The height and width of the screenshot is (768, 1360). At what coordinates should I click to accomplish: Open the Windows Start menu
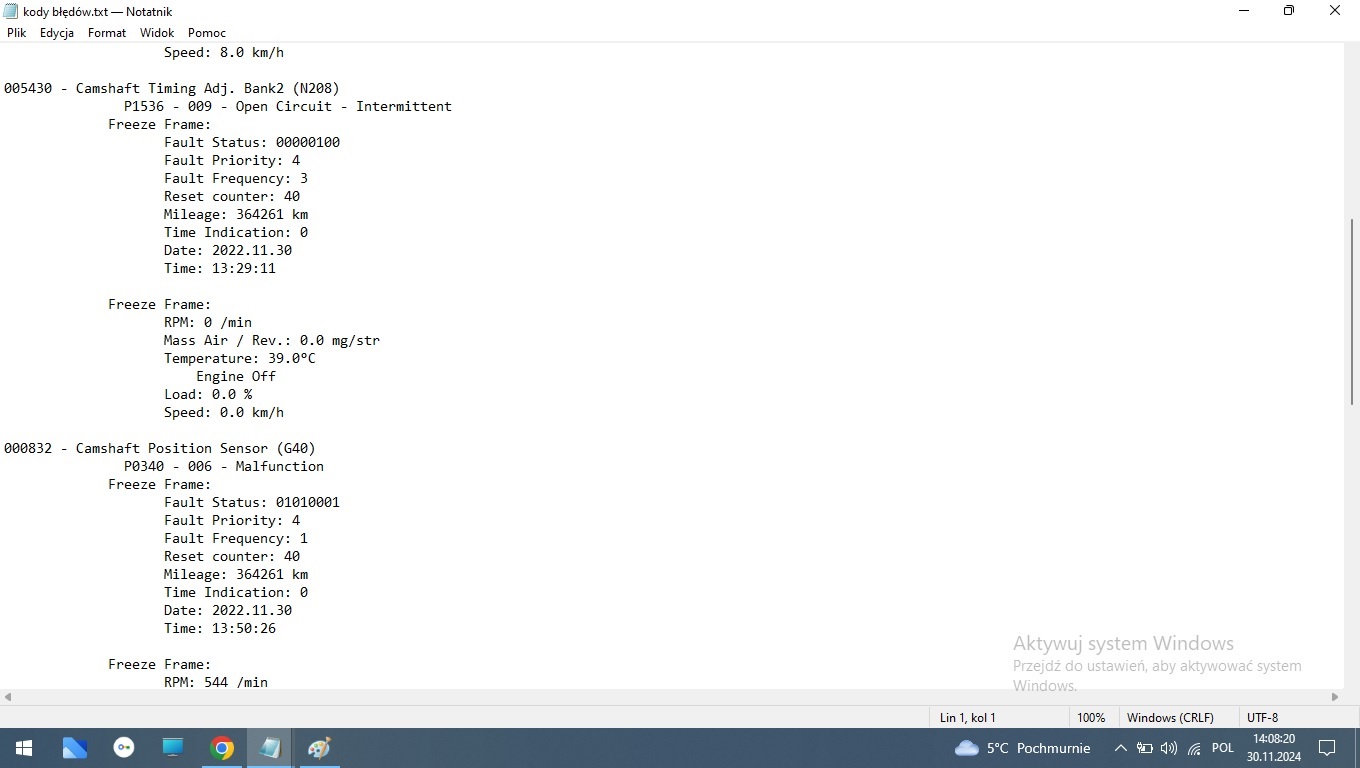(x=24, y=748)
